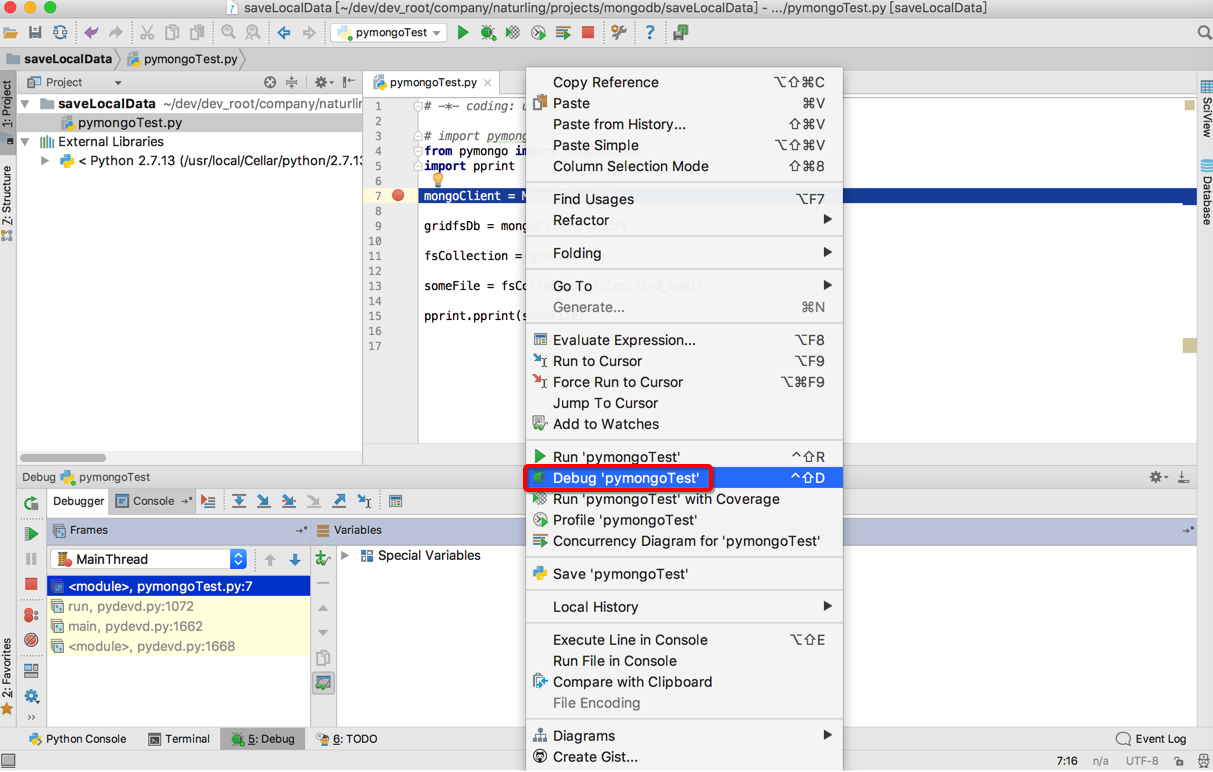Select Evaluate Expression... in the context menu

684,340
